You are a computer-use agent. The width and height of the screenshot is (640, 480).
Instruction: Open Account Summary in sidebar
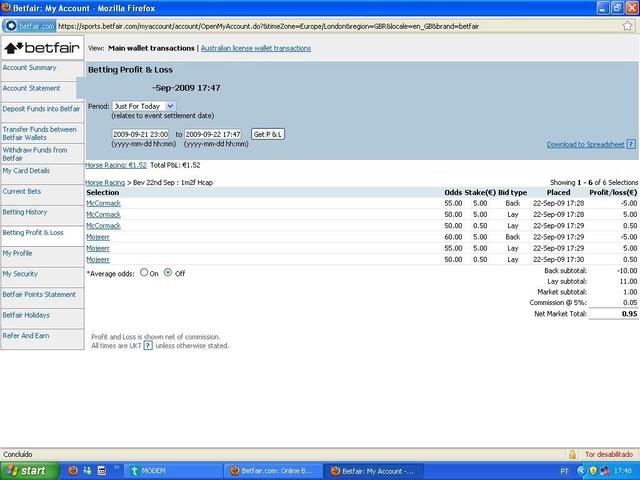pyautogui.click(x=29, y=68)
